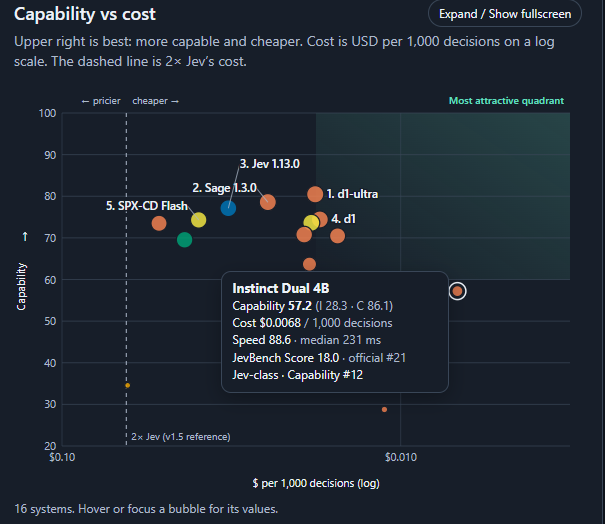Select the green bubble in the chart
Image resolution: width=605 pixels, height=524 pixels.
pyautogui.click(x=184, y=240)
